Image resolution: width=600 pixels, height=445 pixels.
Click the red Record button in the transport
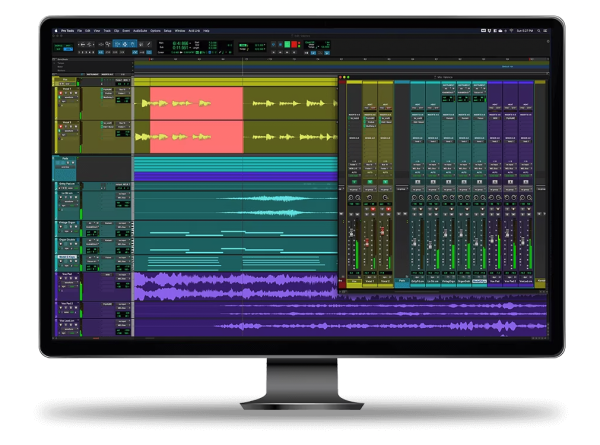click(294, 44)
